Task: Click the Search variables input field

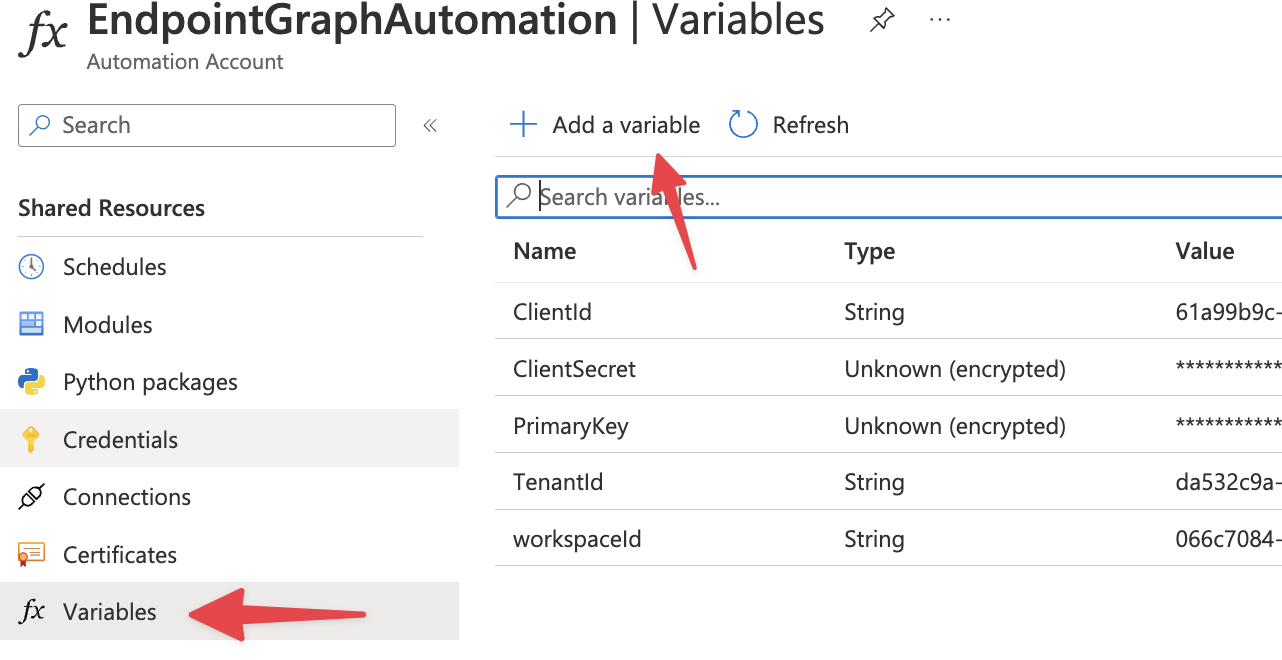Action: 700,197
